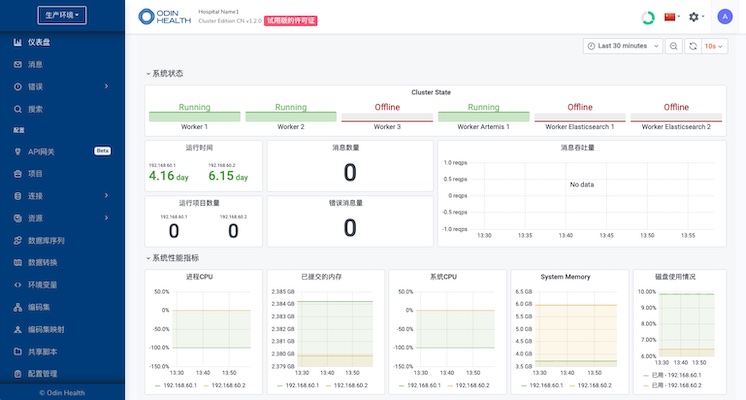
Task: Click the 数据转换 sidebar icon
Action: click(x=18, y=263)
